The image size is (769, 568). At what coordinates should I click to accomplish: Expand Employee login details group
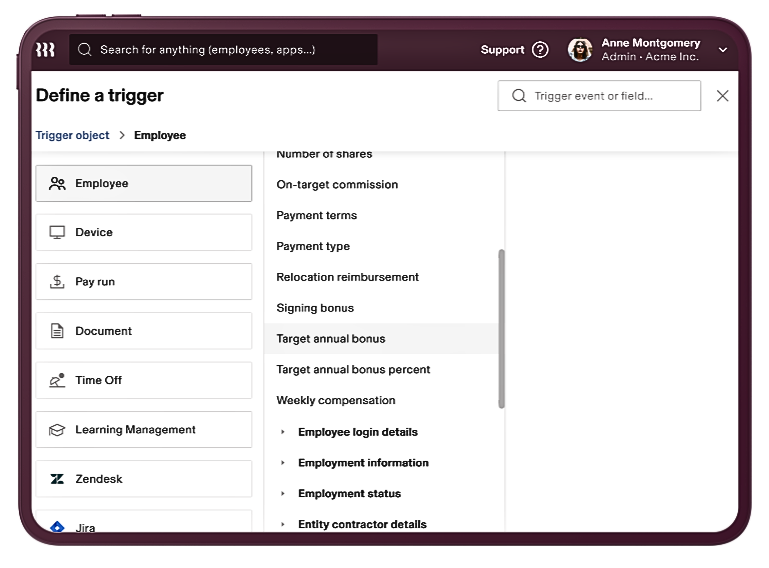[x=282, y=432]
